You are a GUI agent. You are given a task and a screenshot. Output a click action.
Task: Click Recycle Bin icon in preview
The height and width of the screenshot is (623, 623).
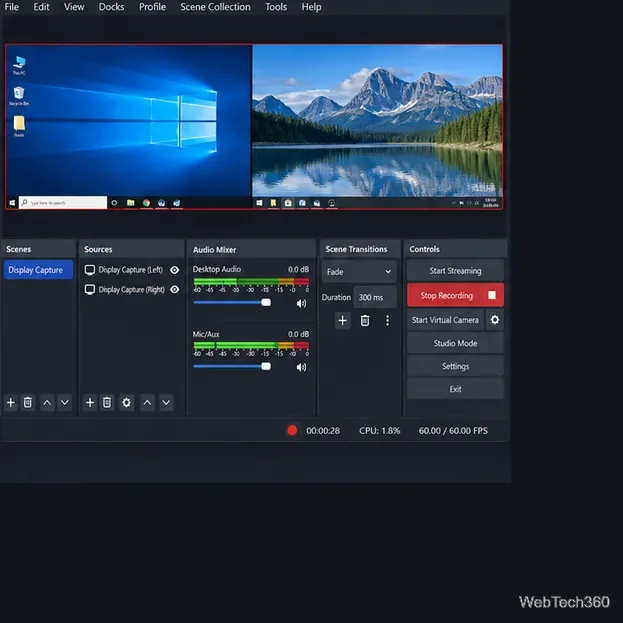tap(19, 96)
